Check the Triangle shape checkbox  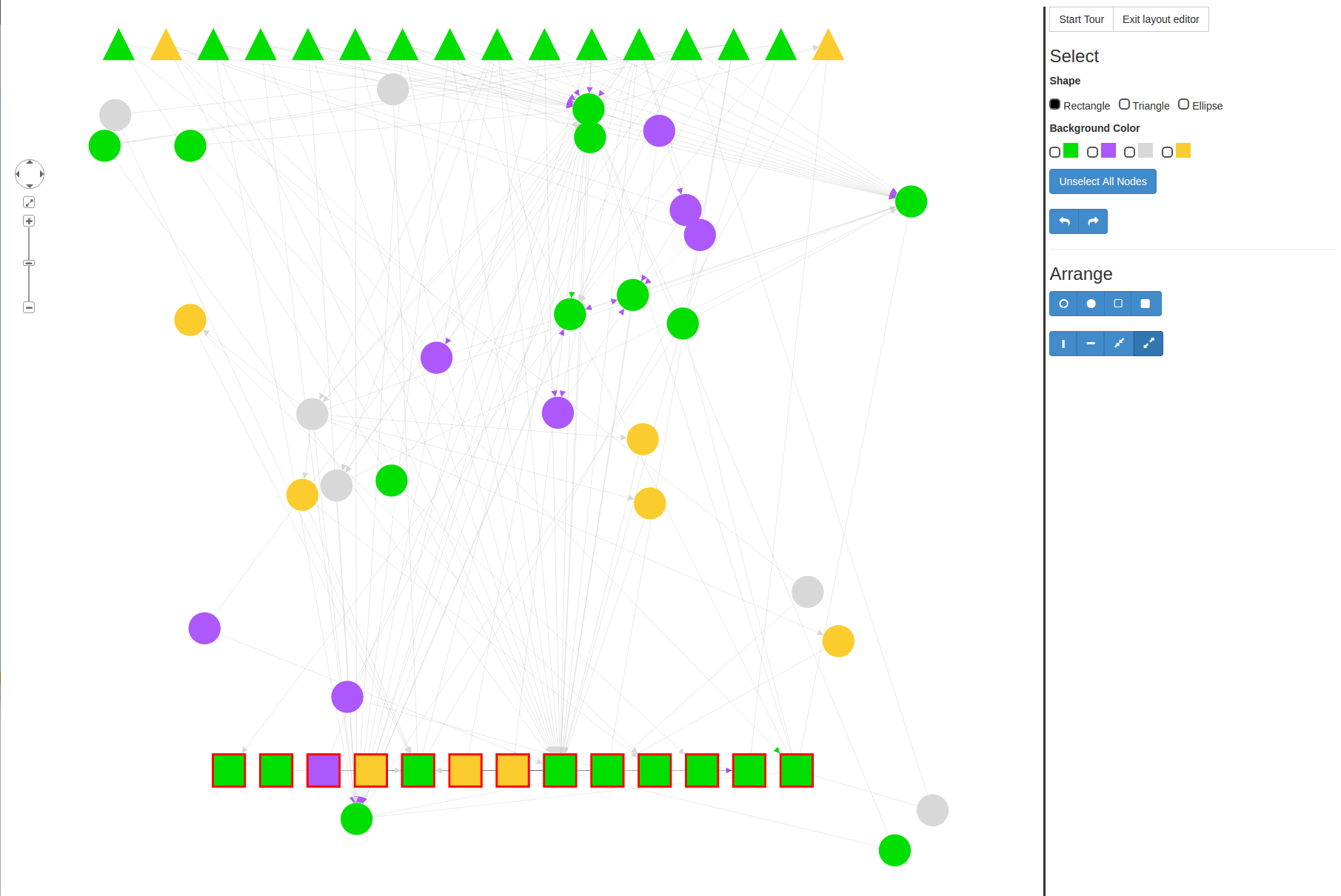click(x=1124, y=104)
